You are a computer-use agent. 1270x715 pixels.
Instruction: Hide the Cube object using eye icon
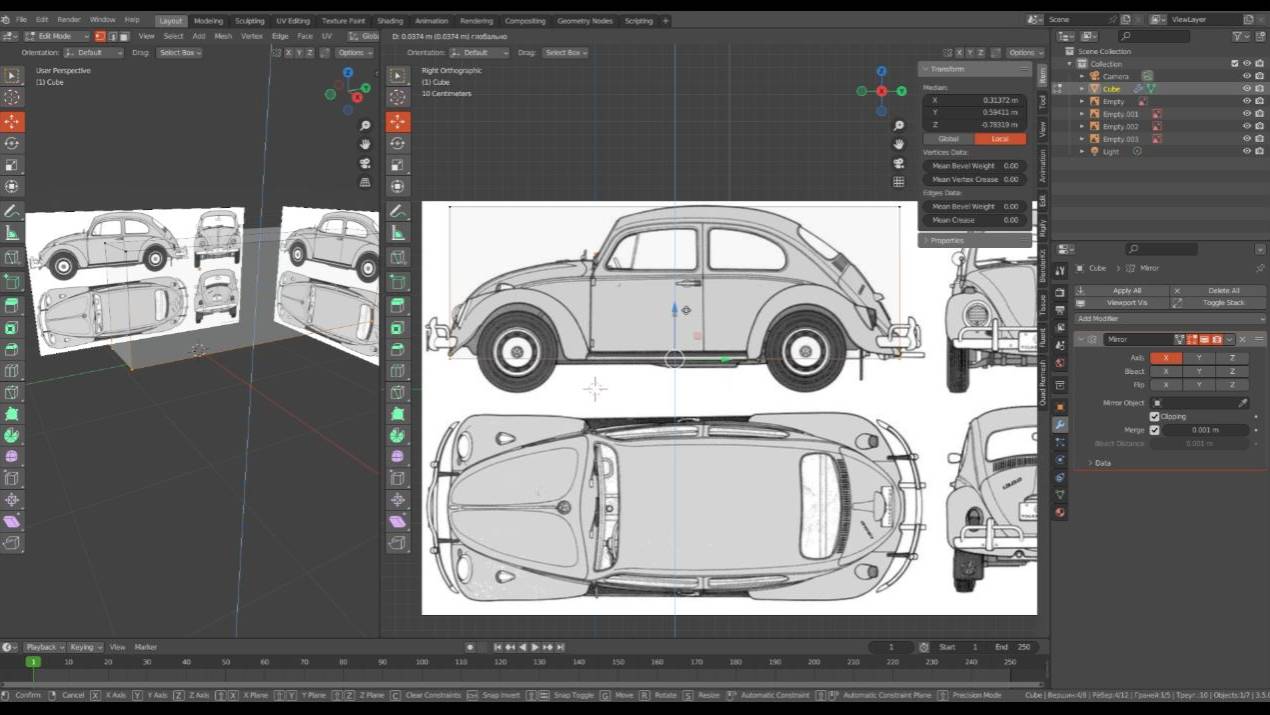tap(1246, 89)
